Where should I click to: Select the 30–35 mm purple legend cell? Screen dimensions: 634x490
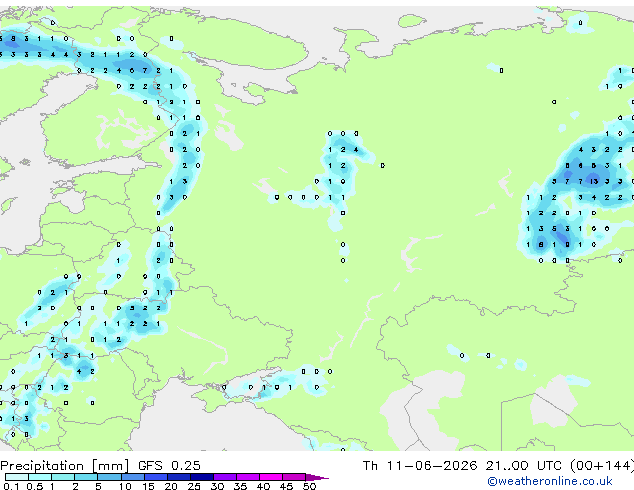point(225,477)
